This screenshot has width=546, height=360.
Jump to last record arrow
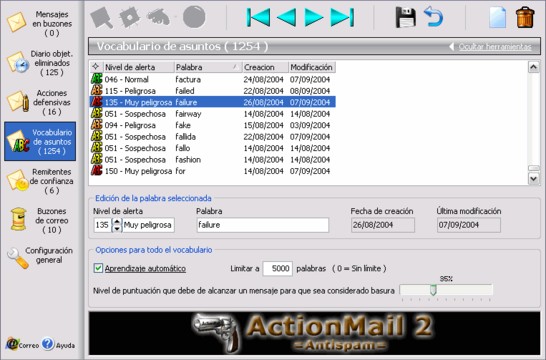[x=342, y=17]
